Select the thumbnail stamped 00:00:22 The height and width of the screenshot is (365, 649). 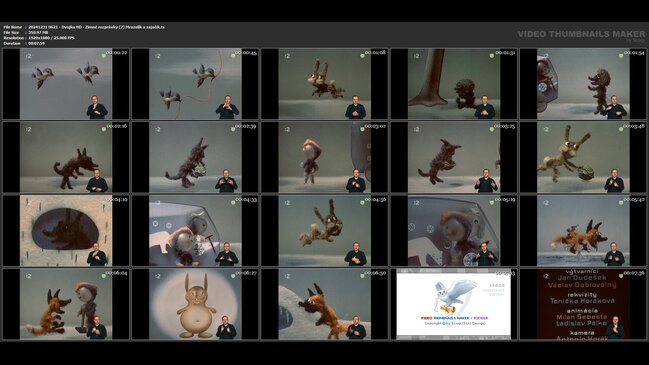coord(66,84)
